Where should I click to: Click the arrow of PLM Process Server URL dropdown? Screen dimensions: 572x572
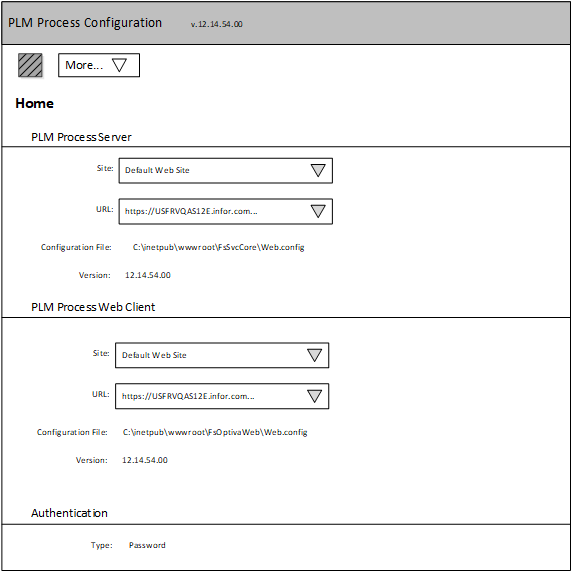(x=318, y=211)
